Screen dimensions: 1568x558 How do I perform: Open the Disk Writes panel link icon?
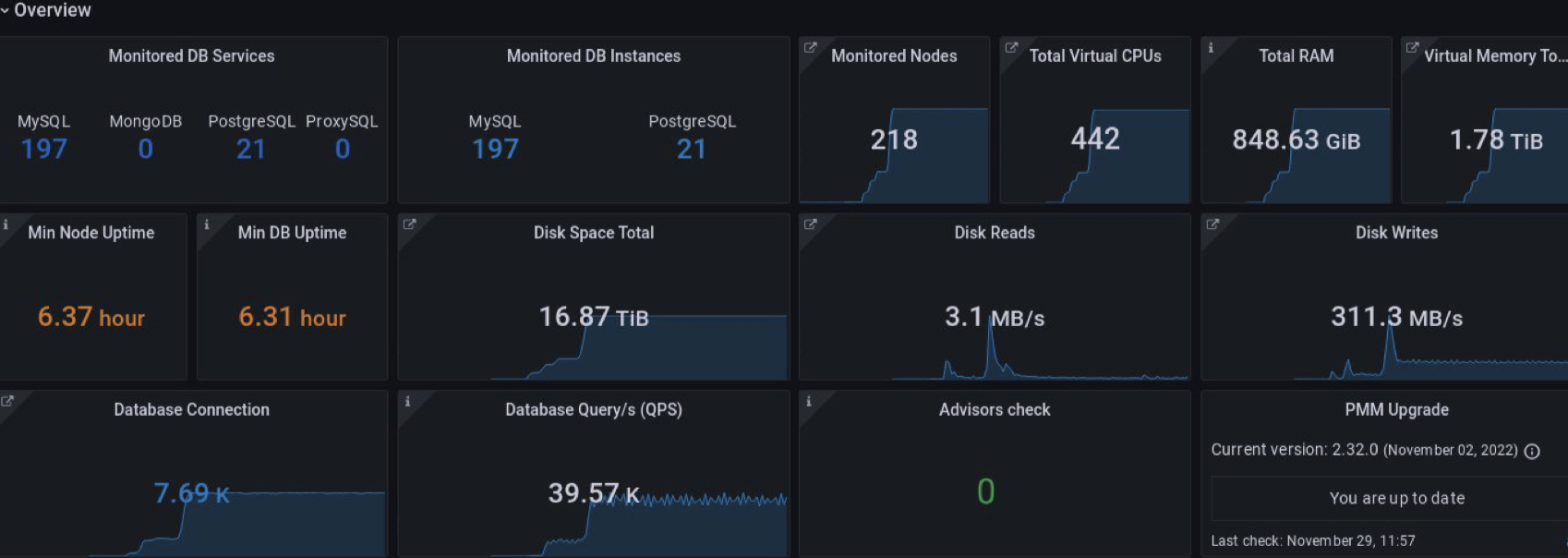pyautogui.click(x=1212, y=224)
